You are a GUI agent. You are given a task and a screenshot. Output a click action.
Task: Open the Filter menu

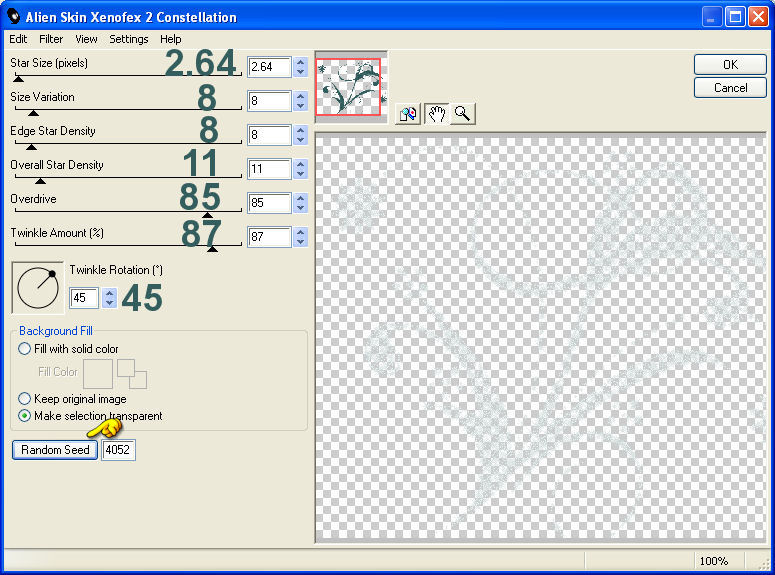coord(51,39)
